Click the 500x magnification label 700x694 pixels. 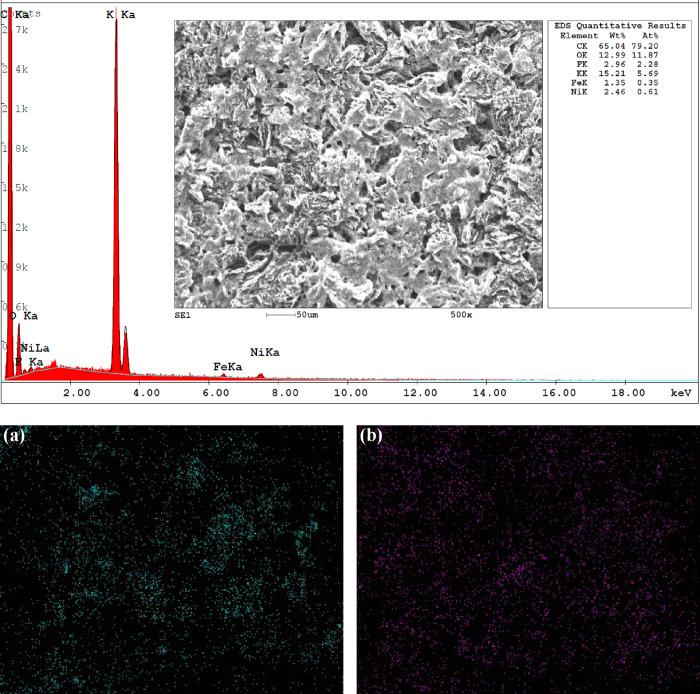click(461, 314)
